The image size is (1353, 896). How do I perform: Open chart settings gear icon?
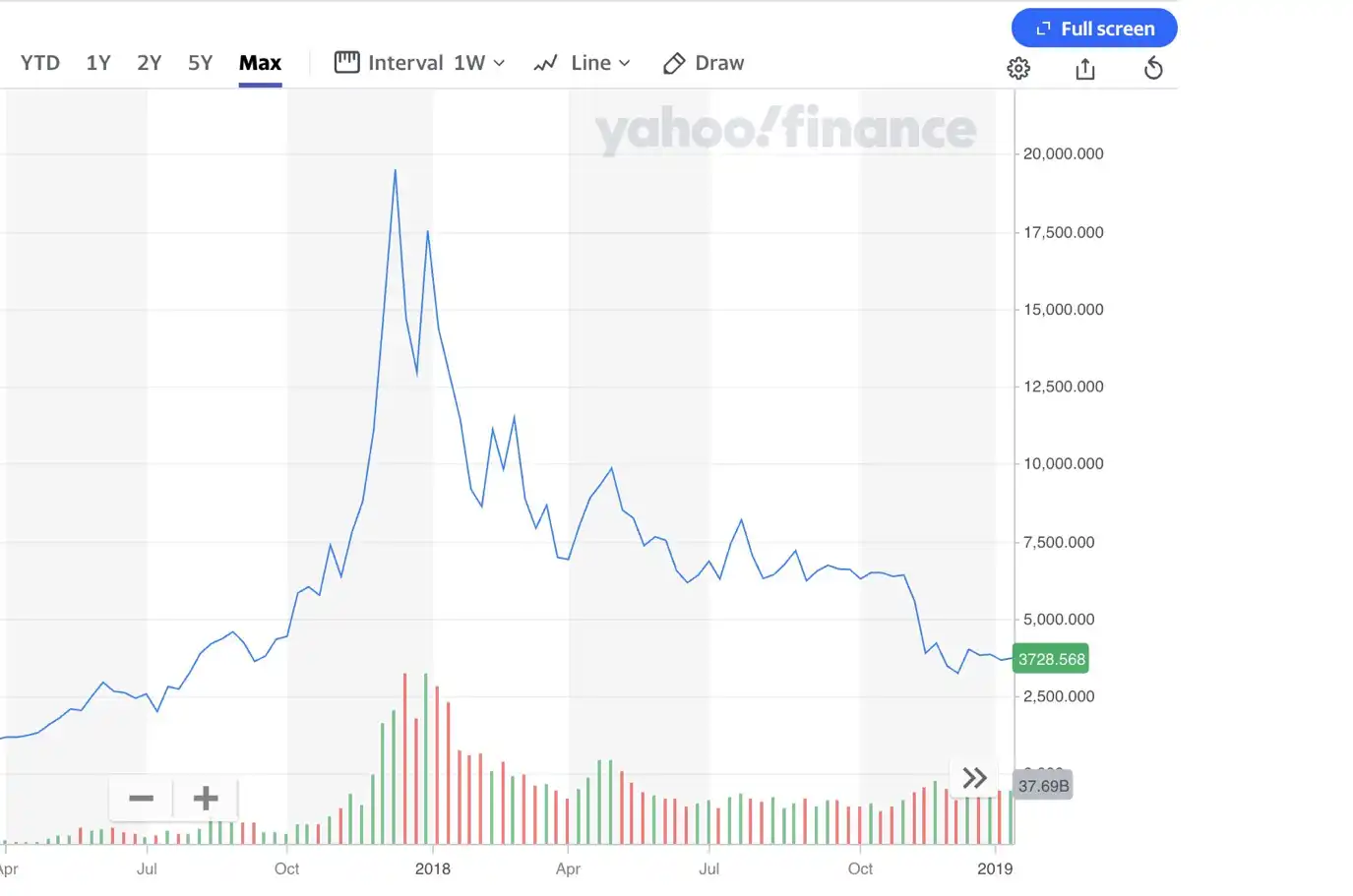pos(1018,68)
